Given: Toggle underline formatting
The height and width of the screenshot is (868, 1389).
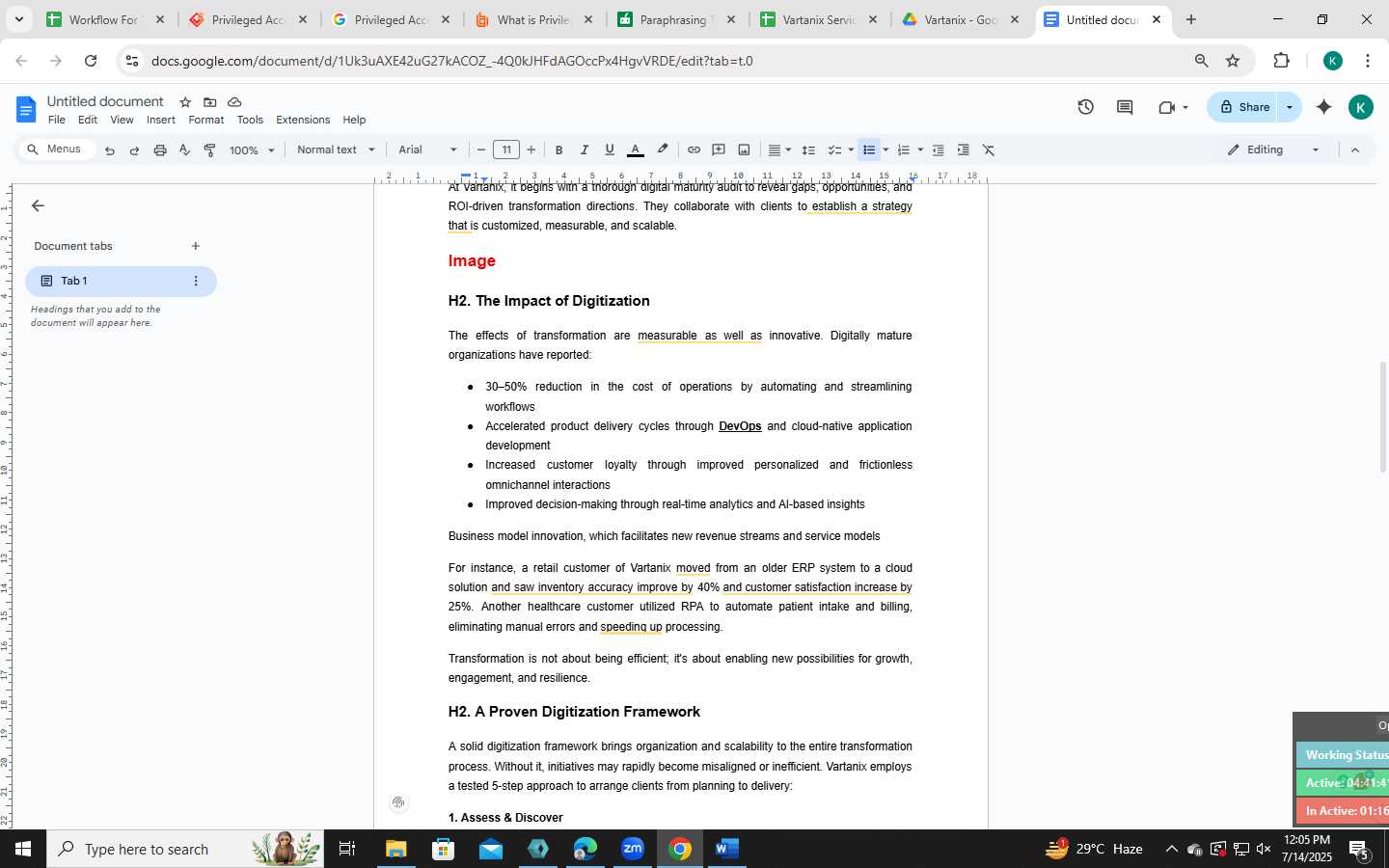Looking at the screenshot, I should pos(609,149).
